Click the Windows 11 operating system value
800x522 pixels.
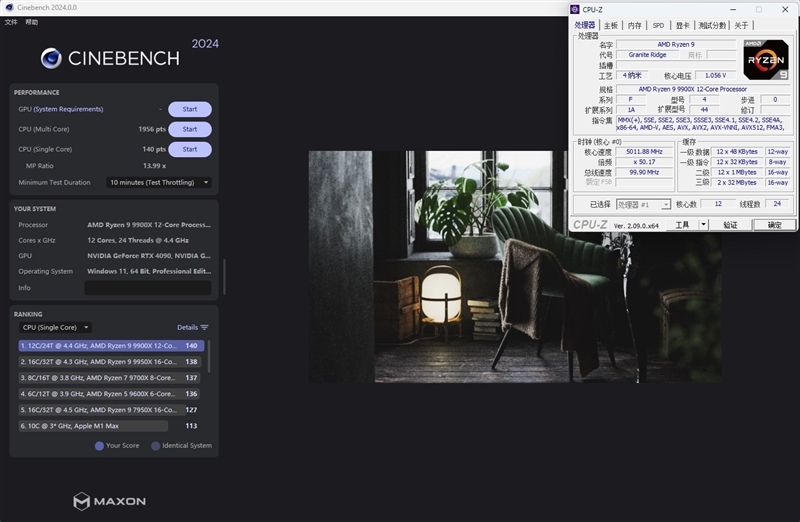148,271
